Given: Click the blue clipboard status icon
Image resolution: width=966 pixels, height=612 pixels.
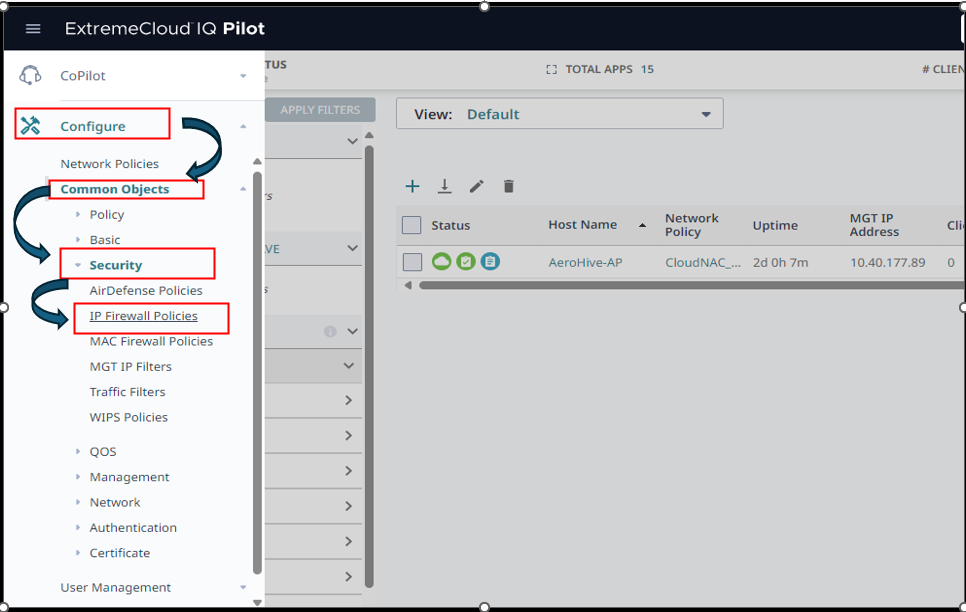Looking at the screenshot, I should click(x=490, y=261).
